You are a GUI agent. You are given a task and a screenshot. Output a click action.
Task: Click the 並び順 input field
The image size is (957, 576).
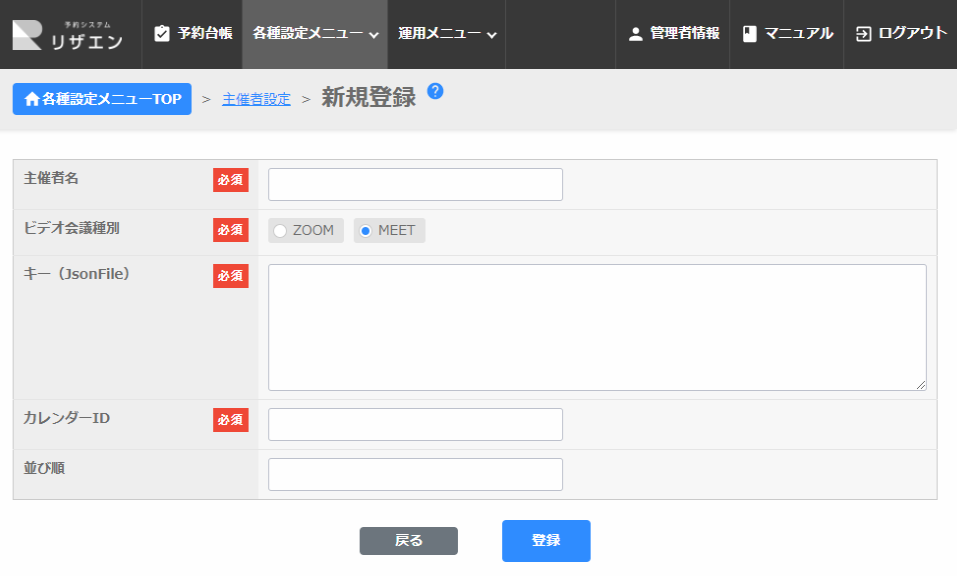coord(415,474)
